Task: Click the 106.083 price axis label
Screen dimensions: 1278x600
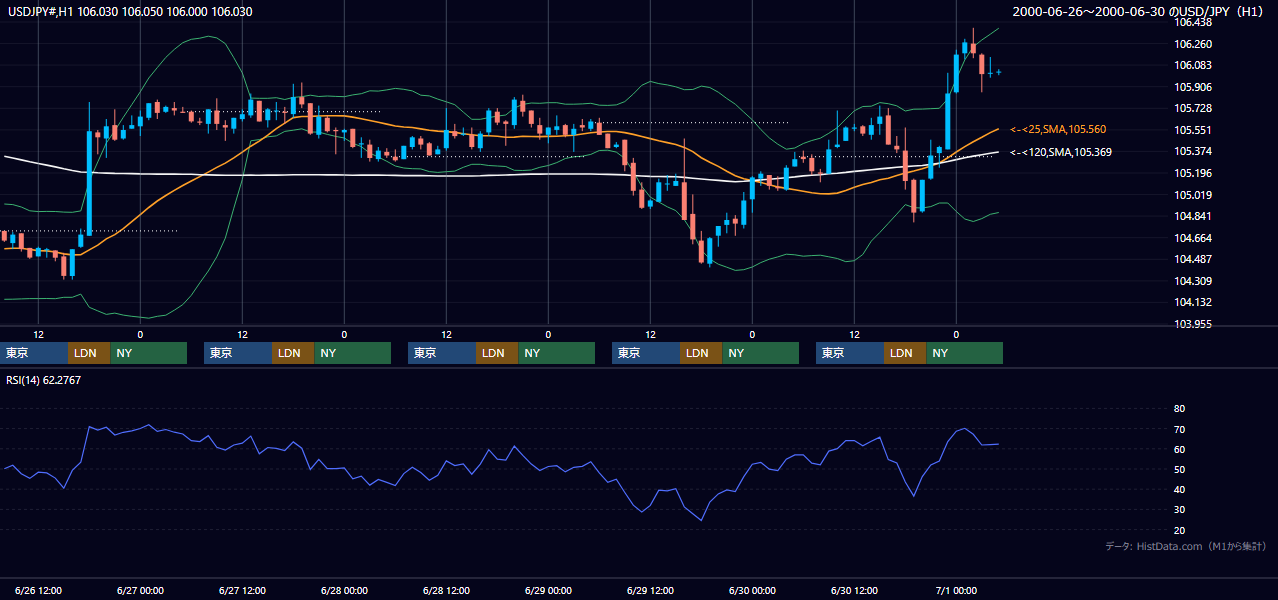Action: pyautogui.click(x=1192, y=65)
